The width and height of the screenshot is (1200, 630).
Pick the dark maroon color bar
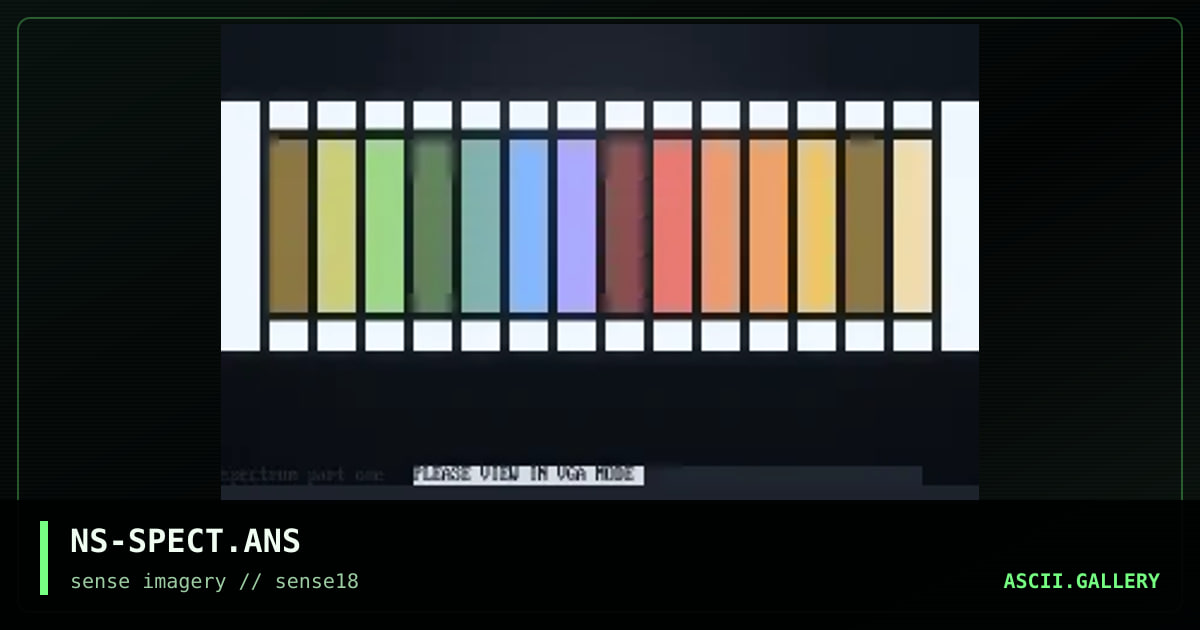[x=624, y=226]
